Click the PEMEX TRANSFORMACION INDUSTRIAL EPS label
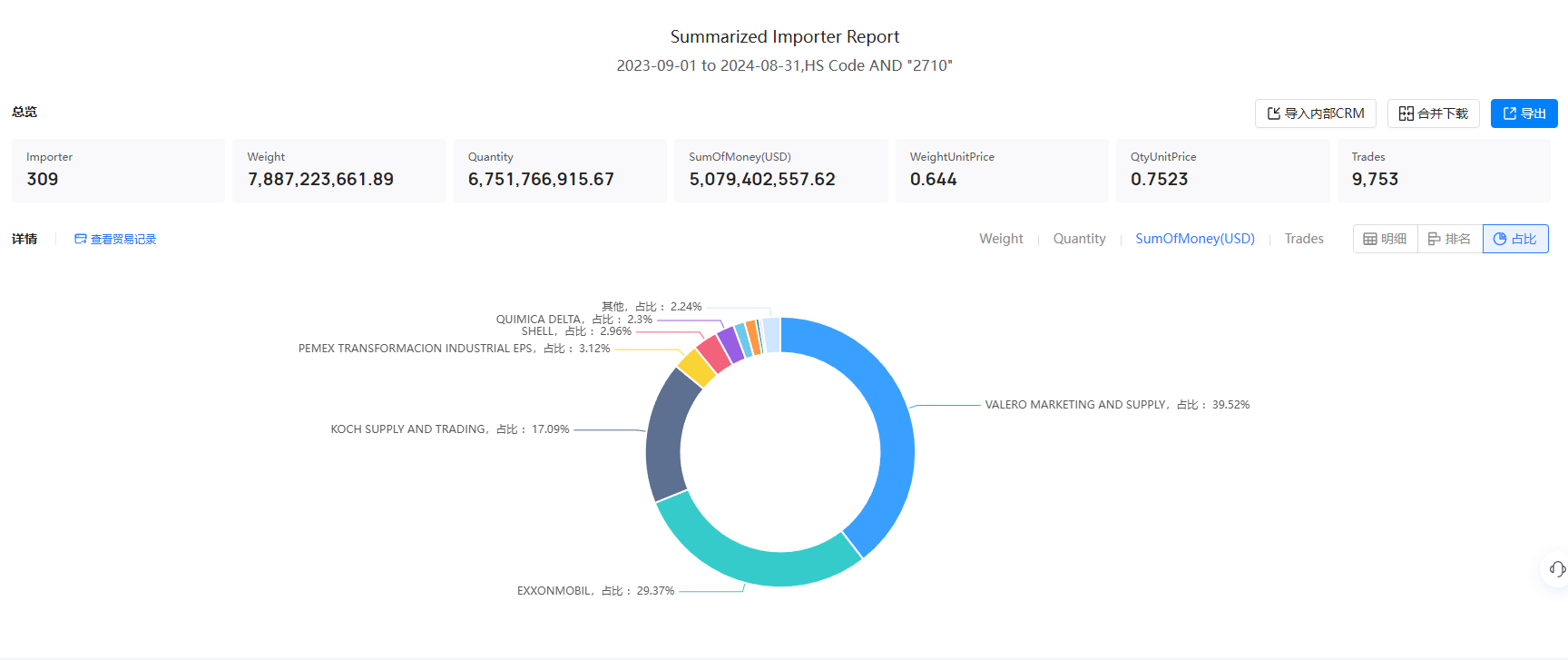The width and height of the screenshot is (1568, 660). point(454,349)
